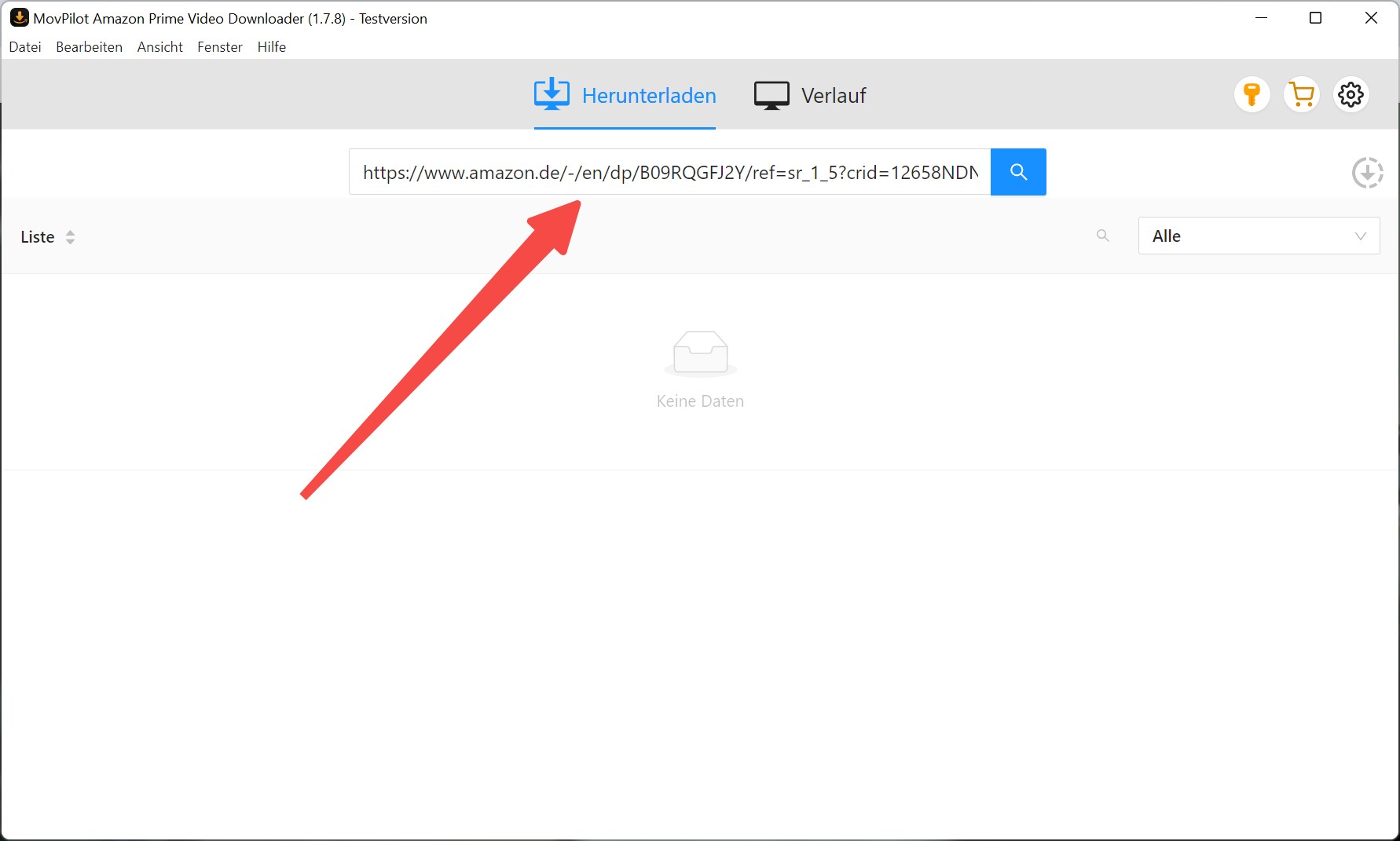Click the MovPilot app icon in title bar

click(x=19, y=17)
